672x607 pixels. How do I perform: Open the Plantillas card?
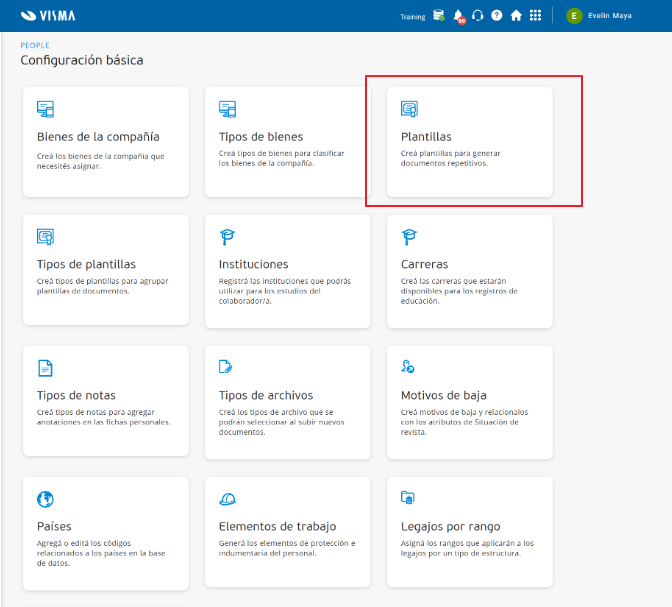(x=469, y=141)
